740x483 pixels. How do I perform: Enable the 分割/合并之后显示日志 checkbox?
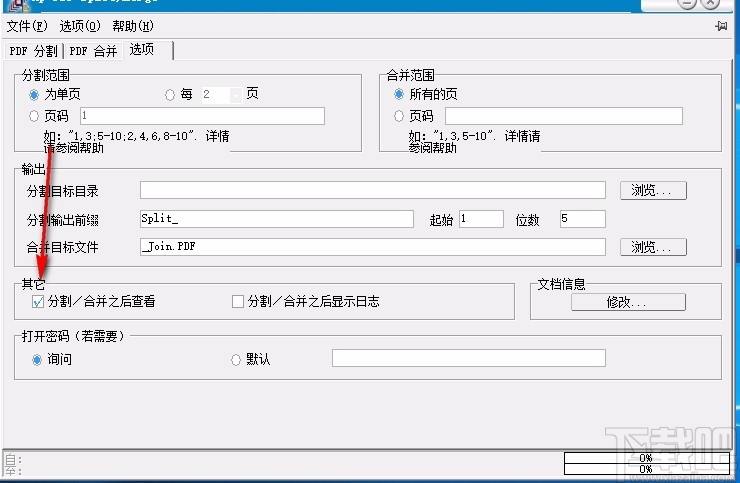click(x=237, y=301)
